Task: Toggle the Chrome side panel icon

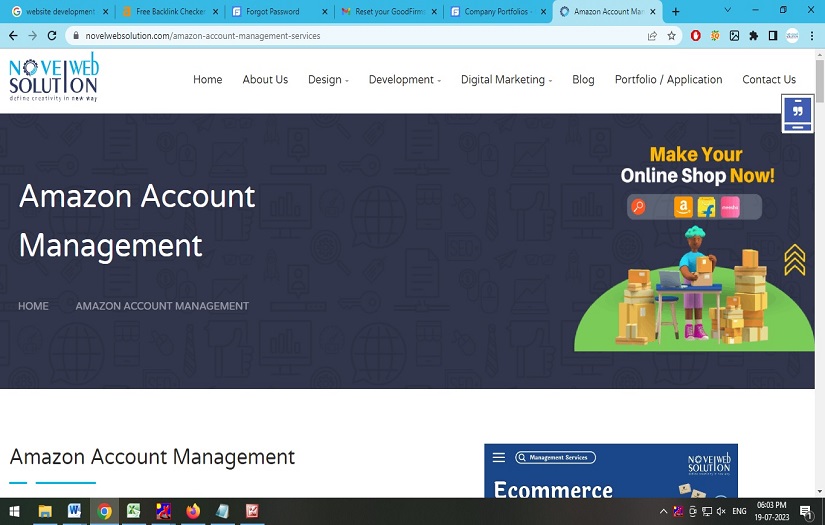Action: click(773, 36)
